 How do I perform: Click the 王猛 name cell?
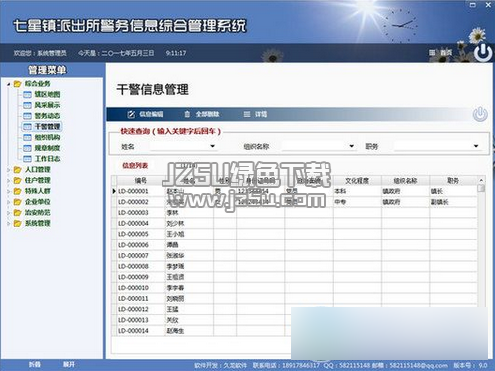(189, 309)
